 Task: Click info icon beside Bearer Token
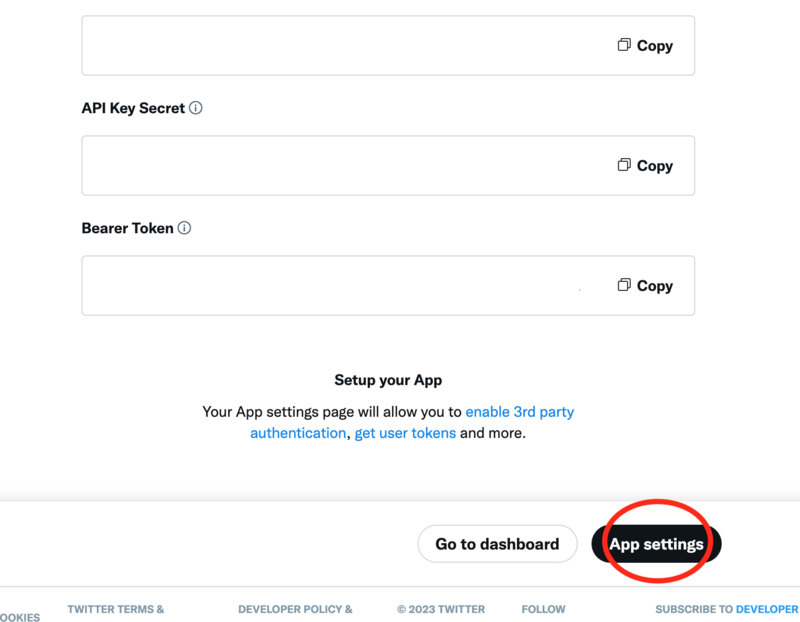pyautogui.click(x=184, y=228)
